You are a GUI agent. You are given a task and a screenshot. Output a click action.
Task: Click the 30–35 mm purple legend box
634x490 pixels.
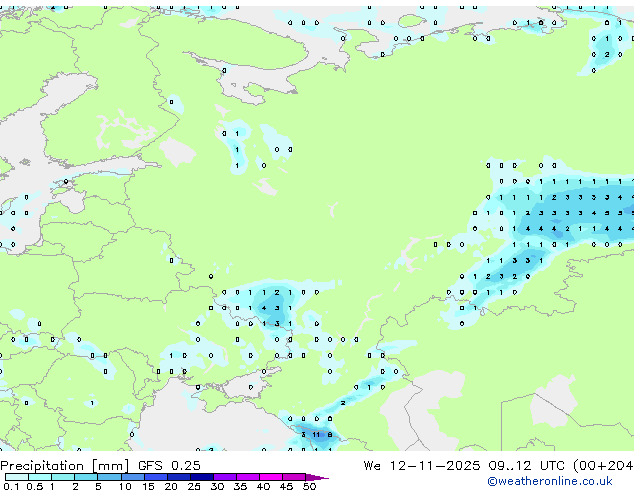point(224,477)
